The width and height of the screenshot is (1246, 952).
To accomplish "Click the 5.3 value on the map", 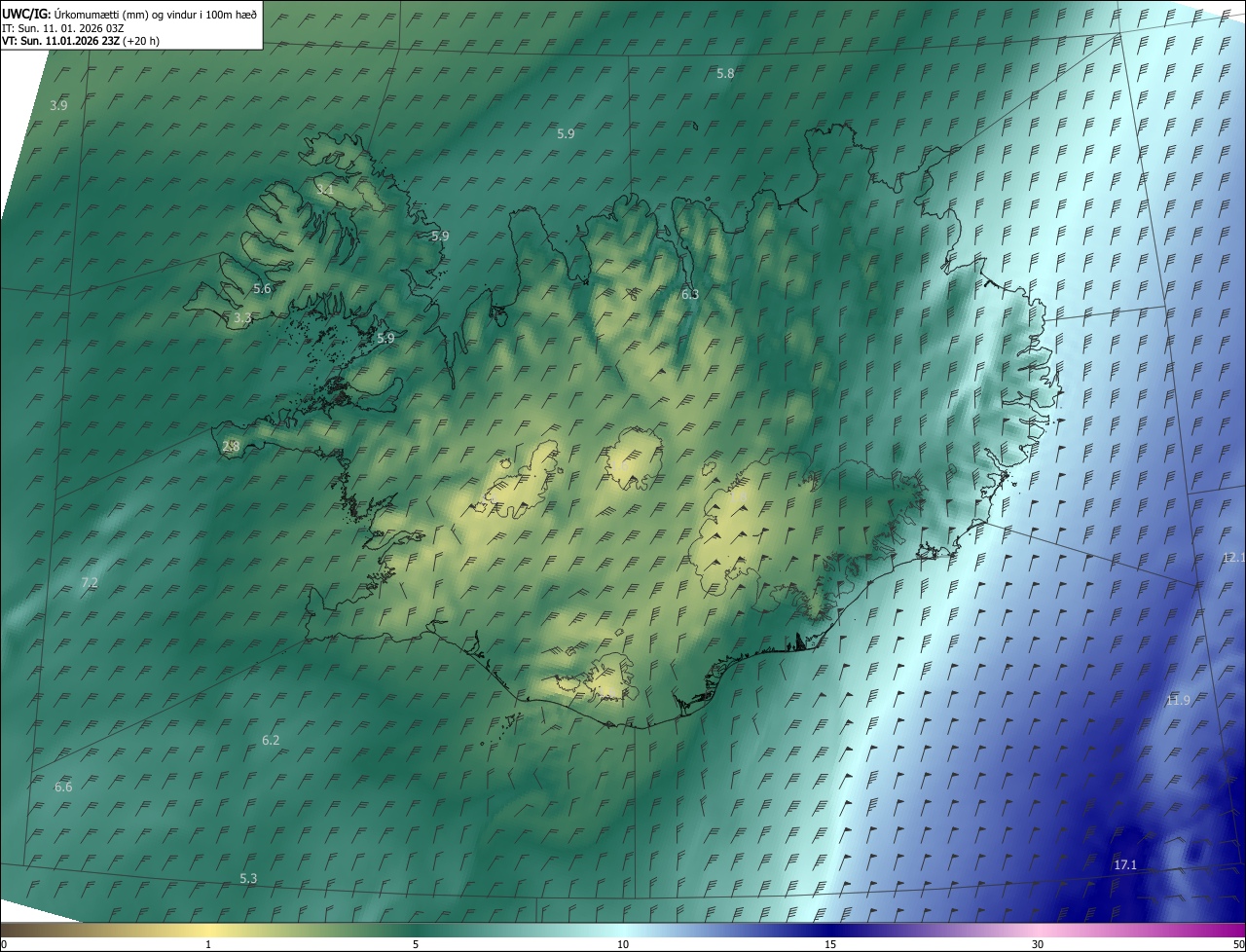I will [x=248, y=879].
